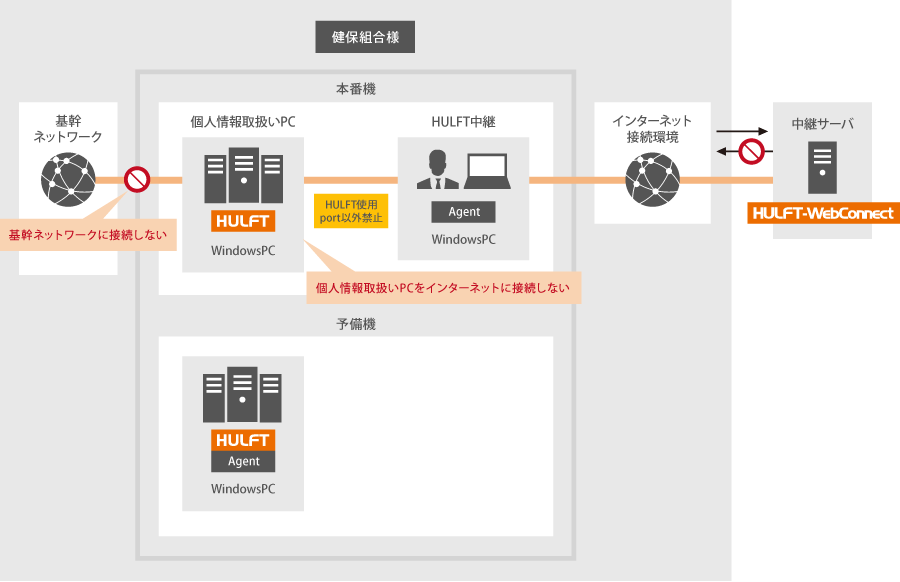Click the HULFT-WebConnect orange label

[823, 213]
